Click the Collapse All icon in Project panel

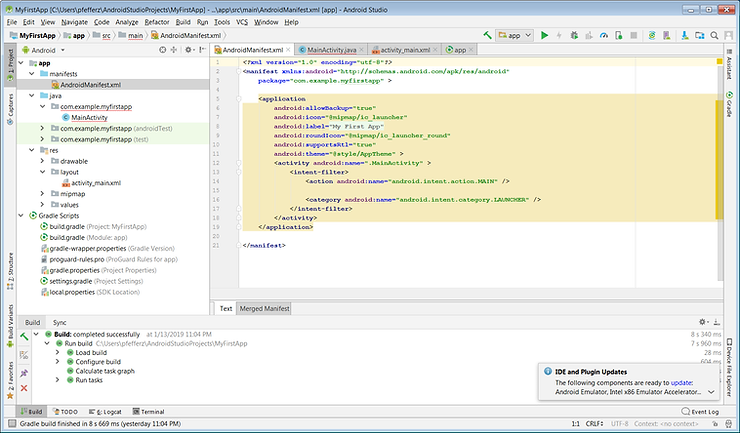pos(174,50)
